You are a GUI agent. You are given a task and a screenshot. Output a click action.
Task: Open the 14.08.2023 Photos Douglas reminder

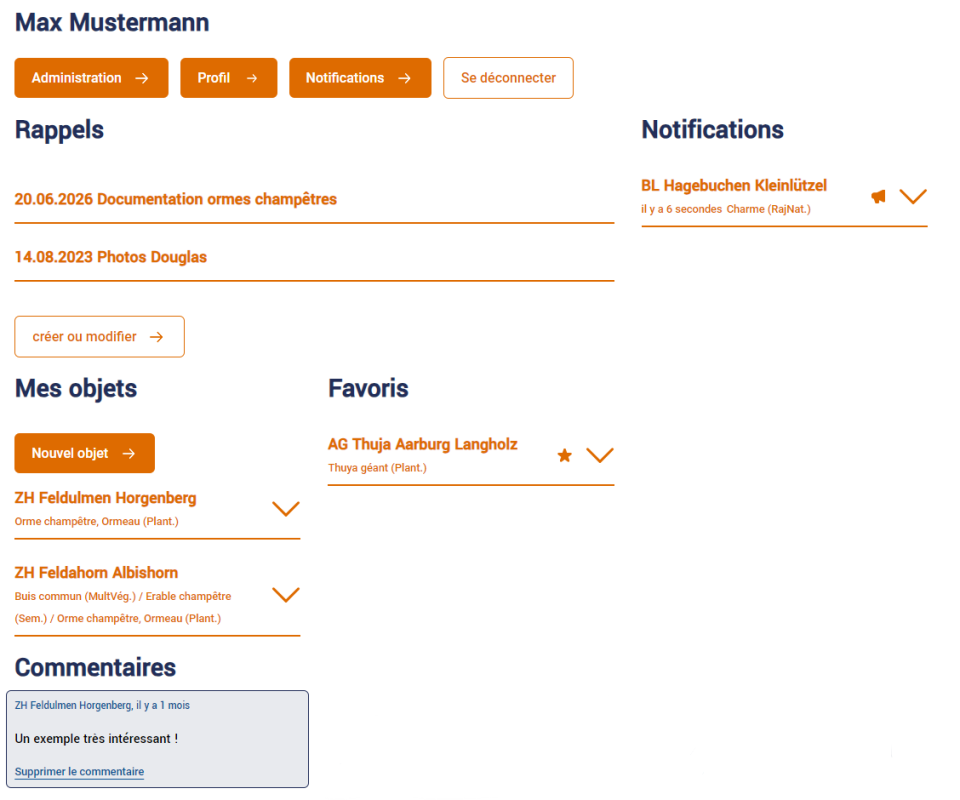[111, 257]
